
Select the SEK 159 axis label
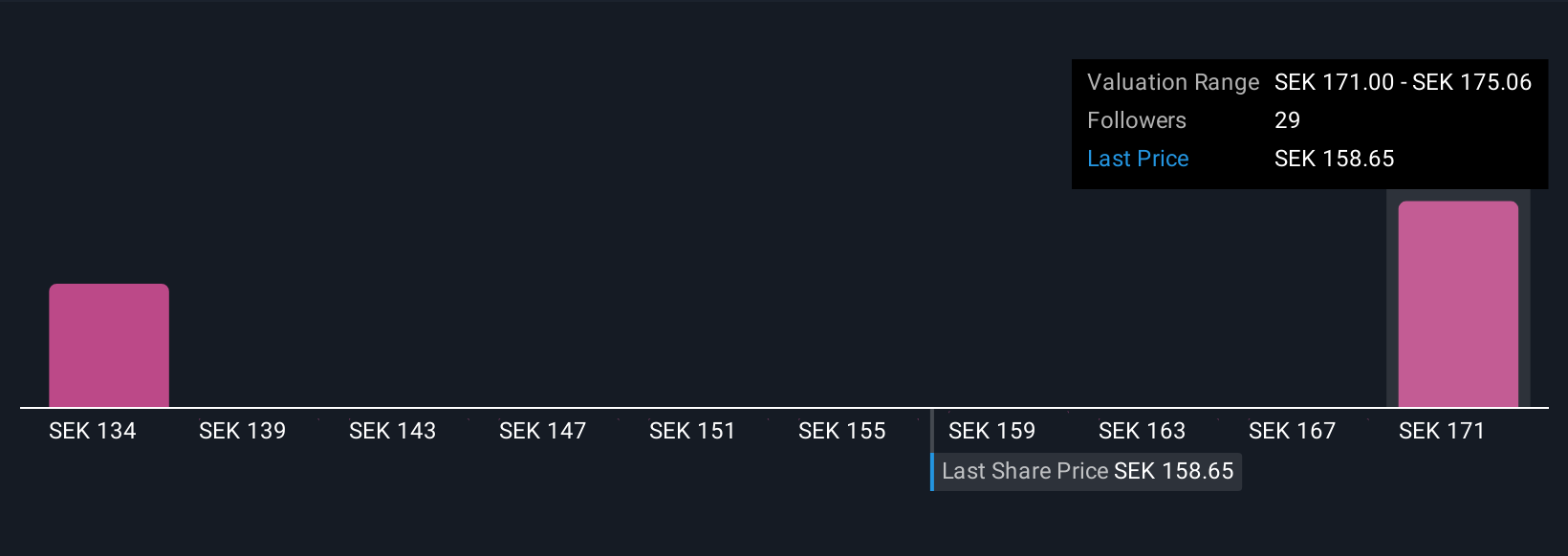point(992,431)
